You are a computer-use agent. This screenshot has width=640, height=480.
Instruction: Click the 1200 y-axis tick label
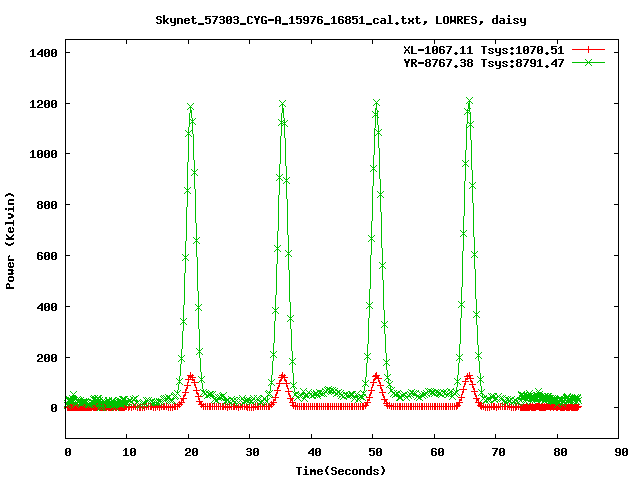[x=43, y=104]
